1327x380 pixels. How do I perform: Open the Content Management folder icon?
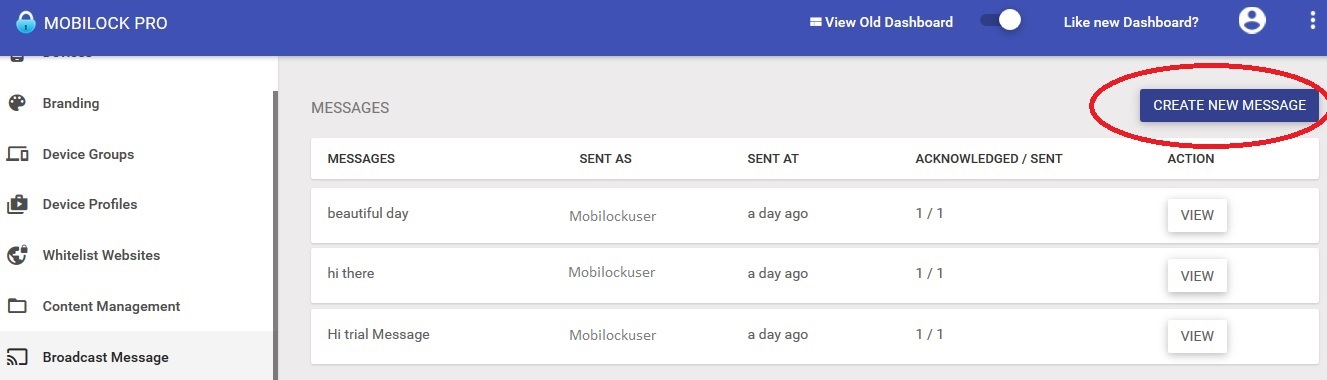17,306
